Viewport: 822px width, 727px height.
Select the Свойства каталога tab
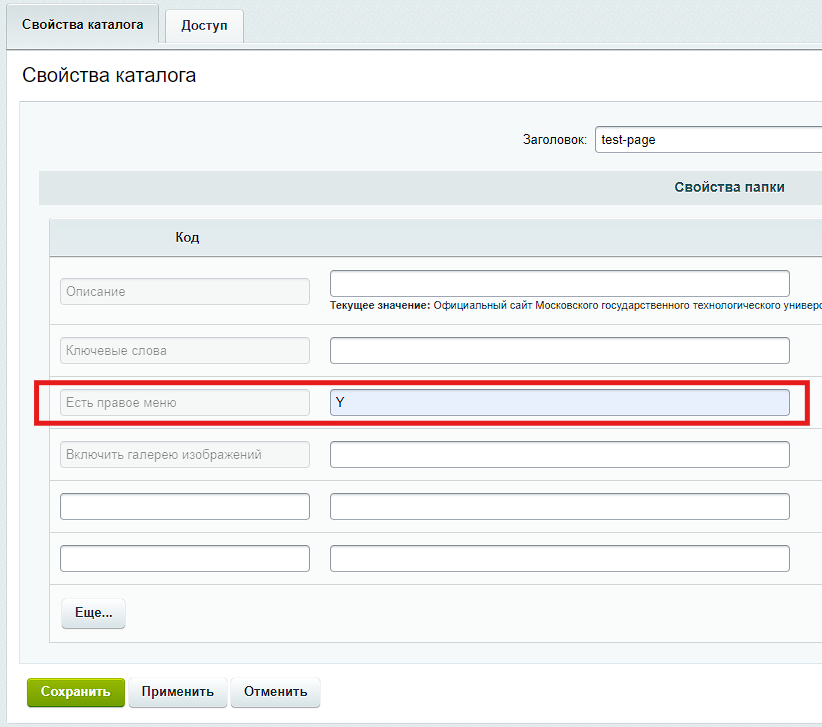[82, 25]
